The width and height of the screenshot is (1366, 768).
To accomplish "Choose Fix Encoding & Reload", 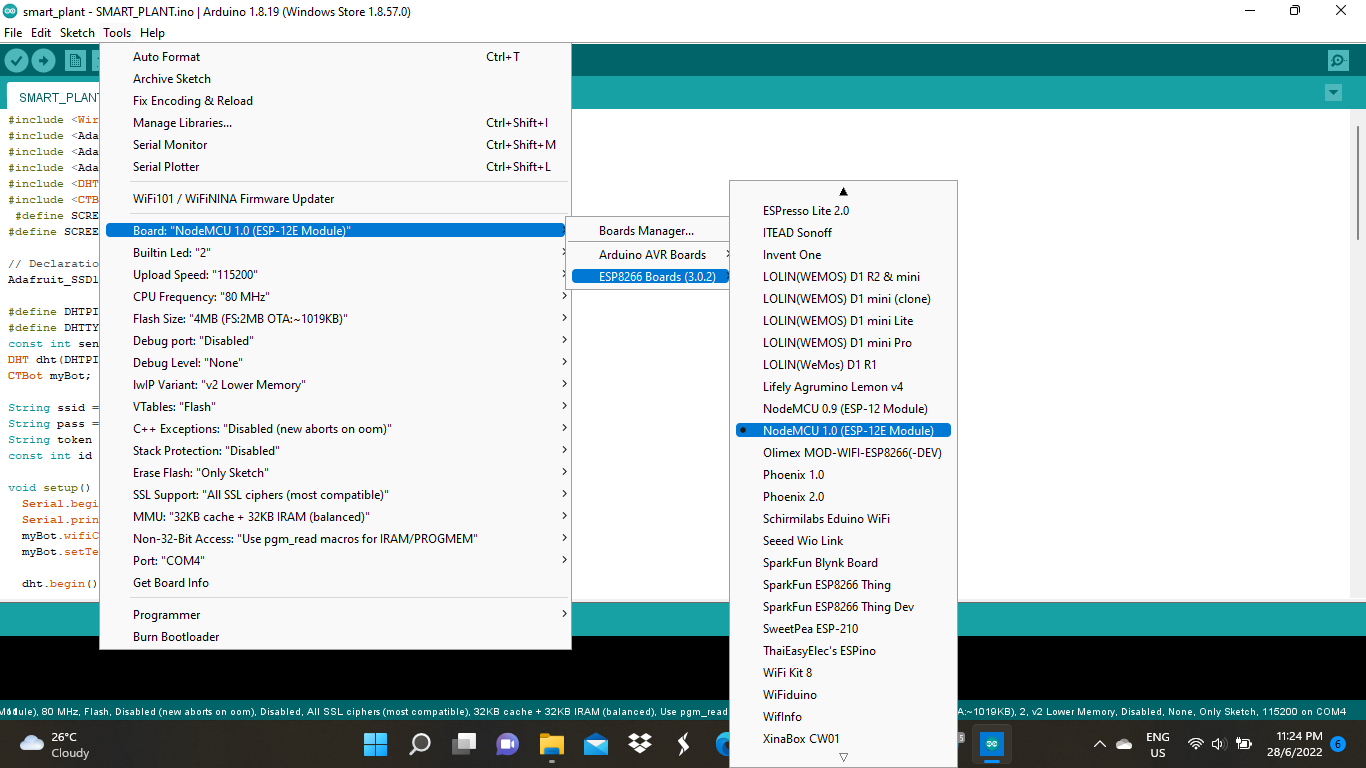I will (x=336, y=101).
